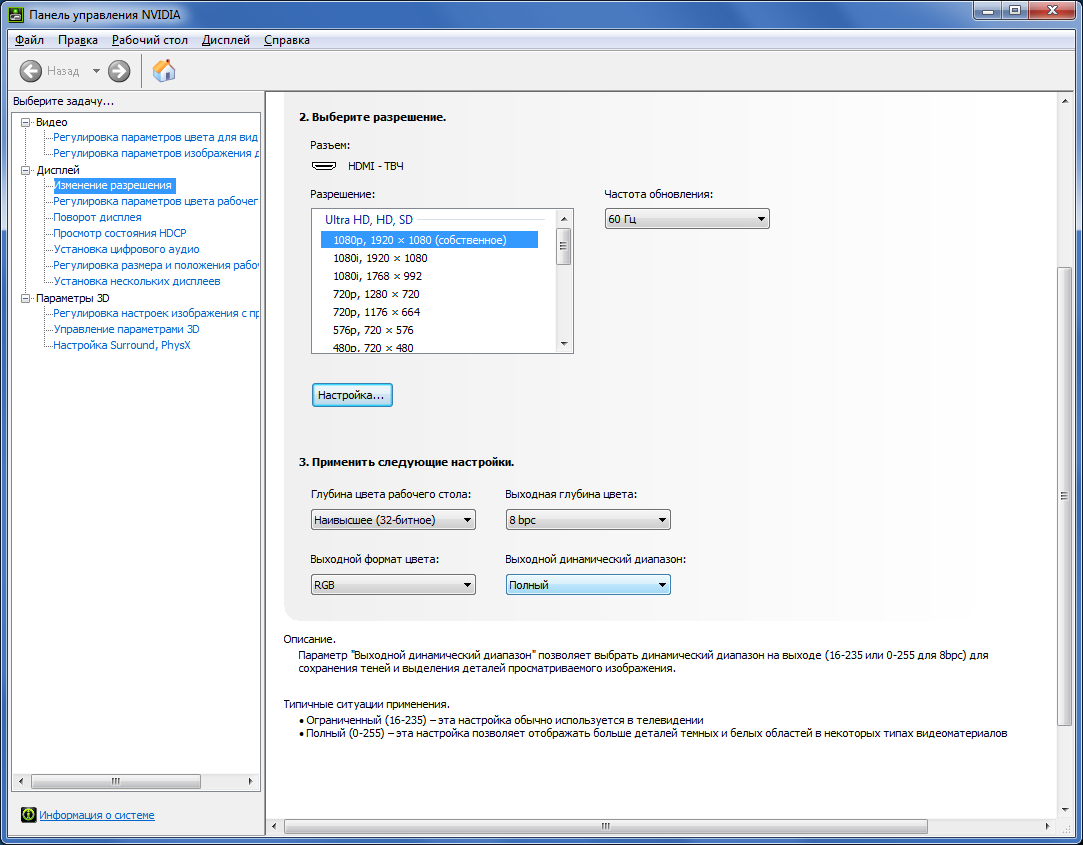Click the main panel vertical scrollbar thumb
The height and width of the screenshot is (845, 1083).
1064,496
